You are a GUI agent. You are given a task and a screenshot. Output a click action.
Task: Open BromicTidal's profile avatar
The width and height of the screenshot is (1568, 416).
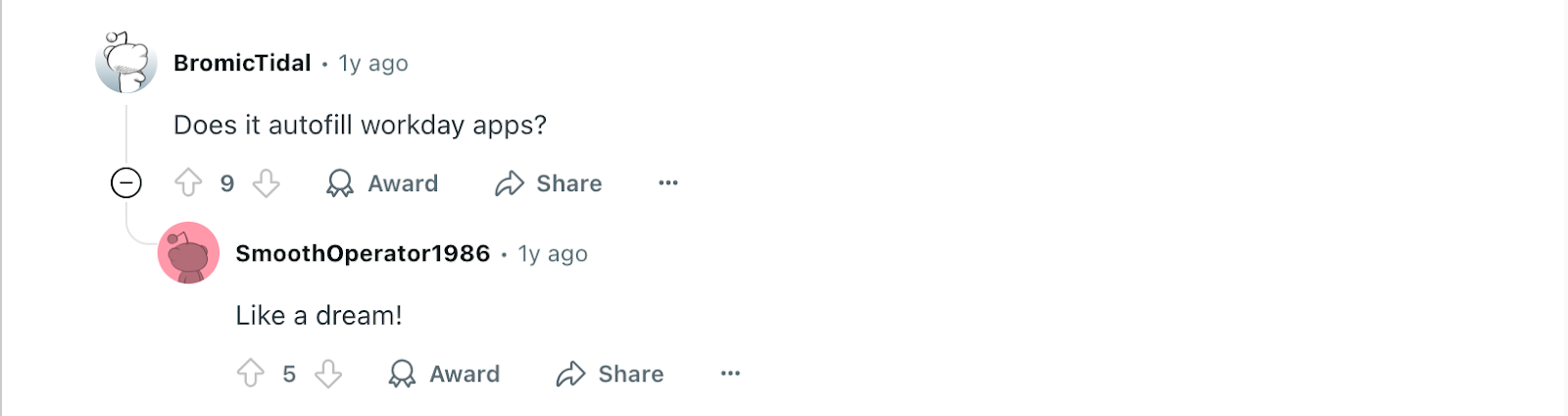click(126, 63)
